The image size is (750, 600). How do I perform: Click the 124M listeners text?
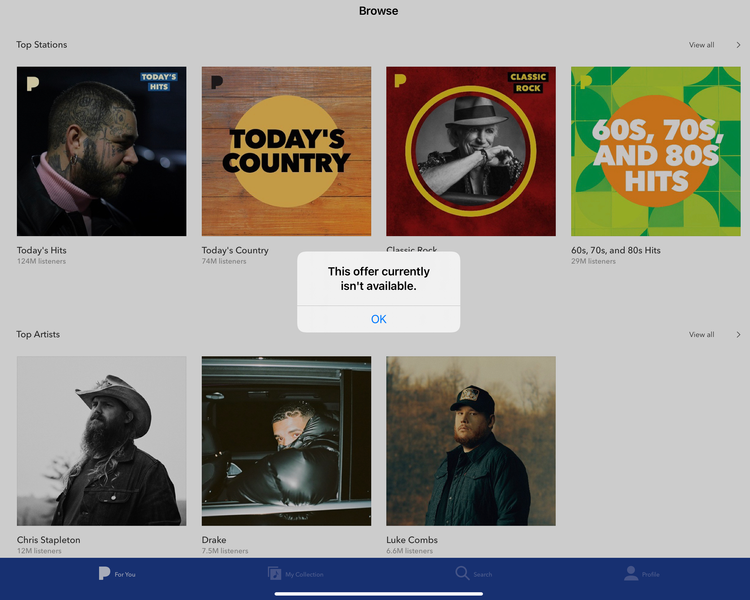(41, 261)
